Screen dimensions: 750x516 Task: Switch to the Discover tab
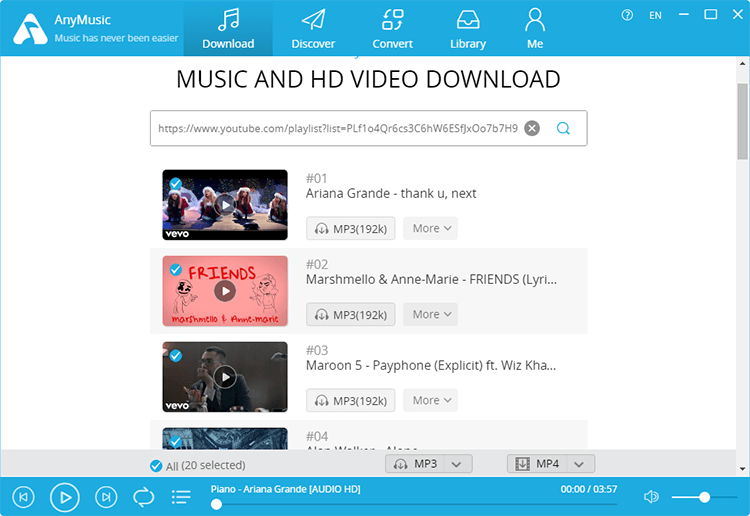pyautogui.click(x=313, y=29)
